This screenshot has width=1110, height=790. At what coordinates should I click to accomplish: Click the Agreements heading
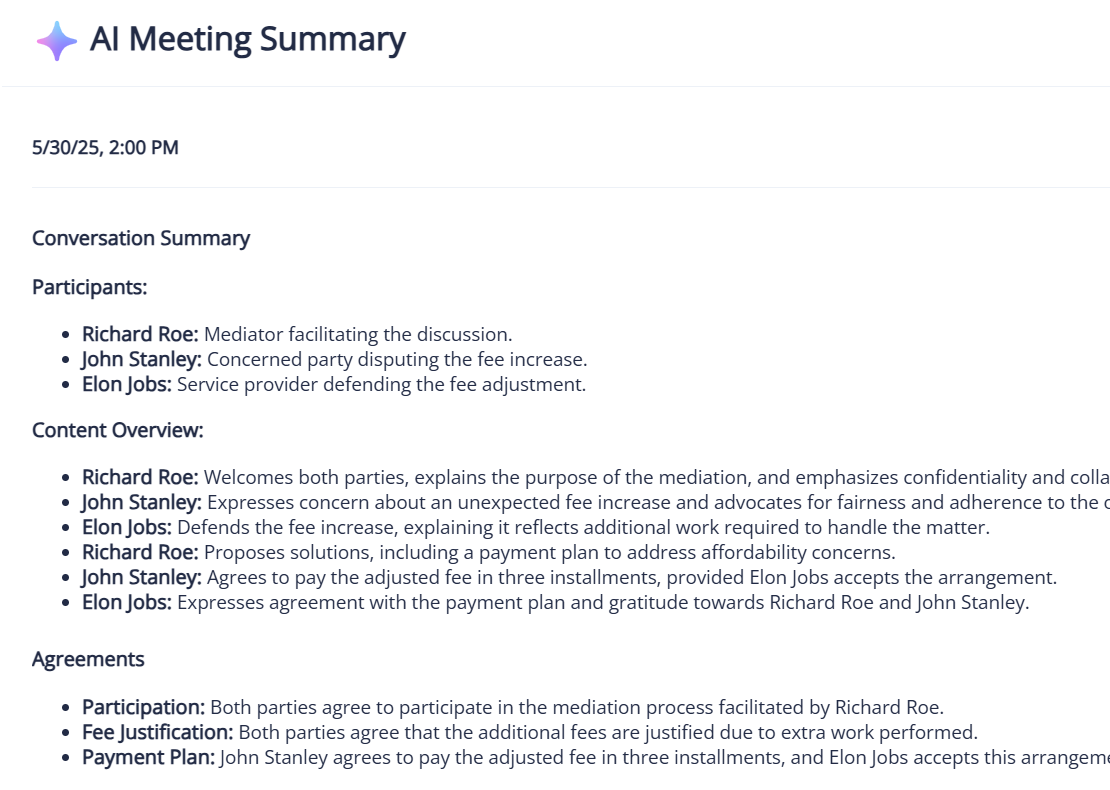click(x=88, y=659)
